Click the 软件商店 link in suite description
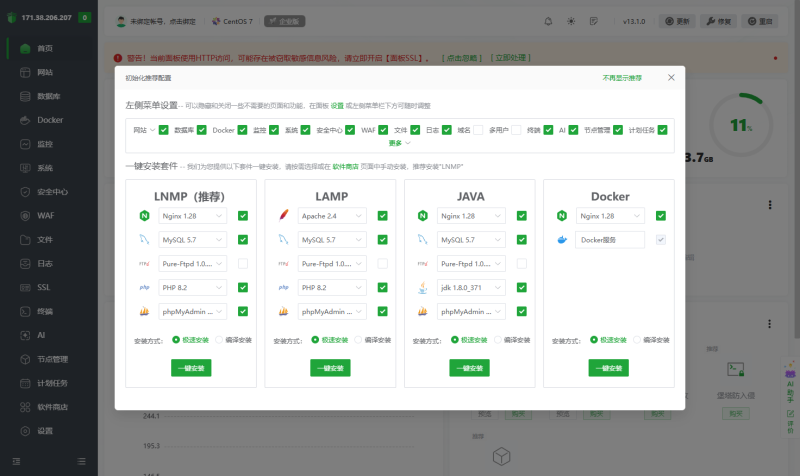Viewport: 800px width, 476px height. (345, 167)
